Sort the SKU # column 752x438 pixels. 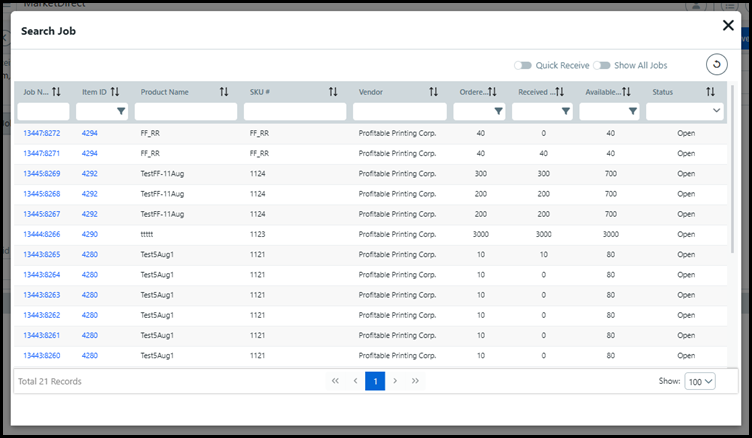333,92
